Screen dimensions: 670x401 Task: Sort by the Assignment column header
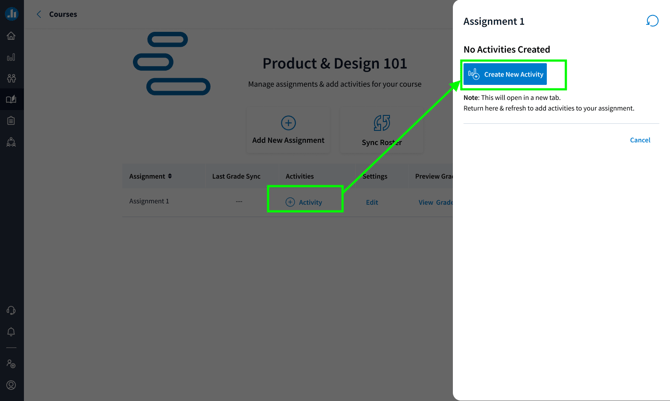150,176
